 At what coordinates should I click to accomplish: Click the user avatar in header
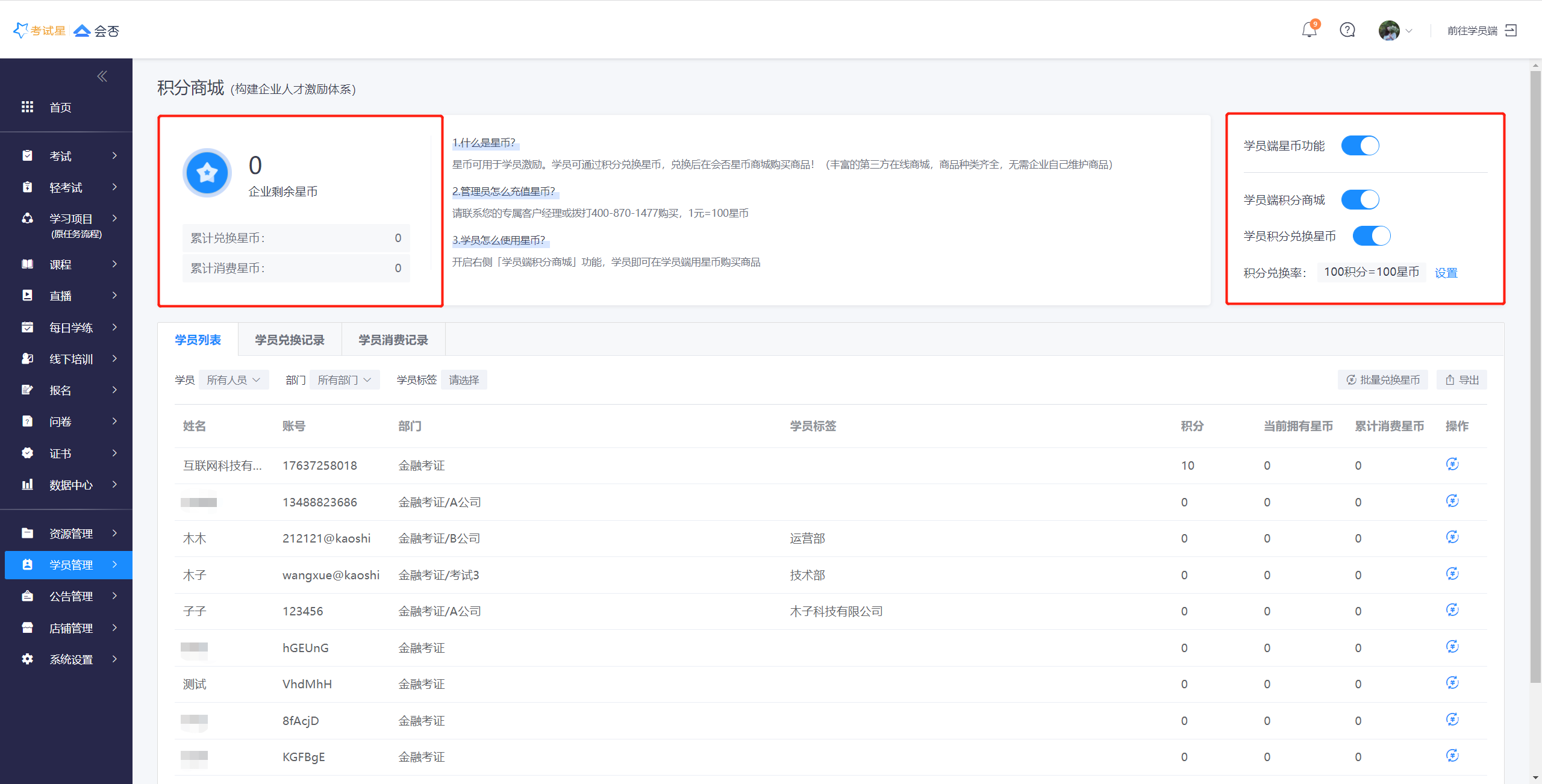pos(1389,30)
